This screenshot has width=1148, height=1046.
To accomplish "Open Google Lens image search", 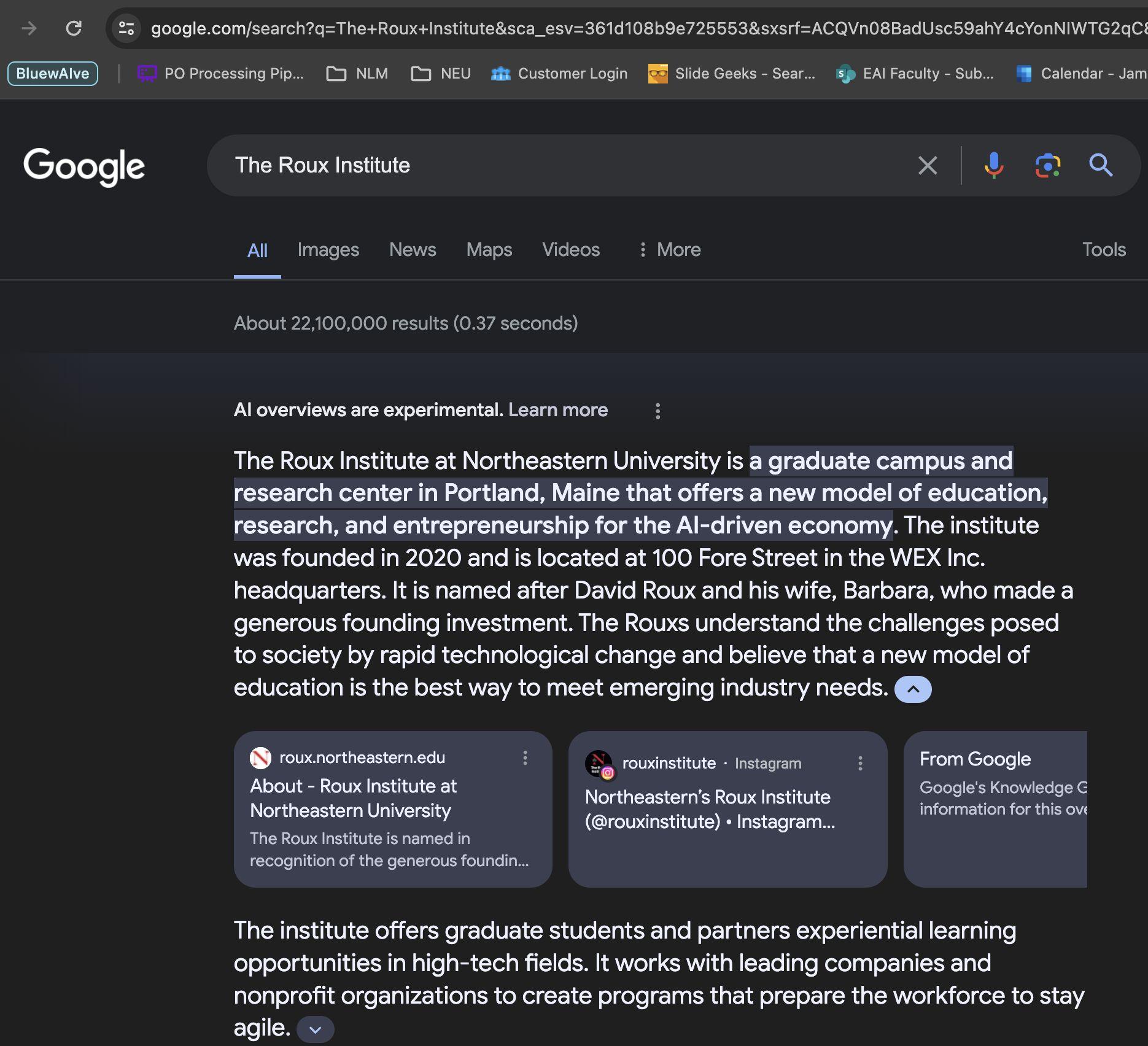I will (x=1048, y=165).
